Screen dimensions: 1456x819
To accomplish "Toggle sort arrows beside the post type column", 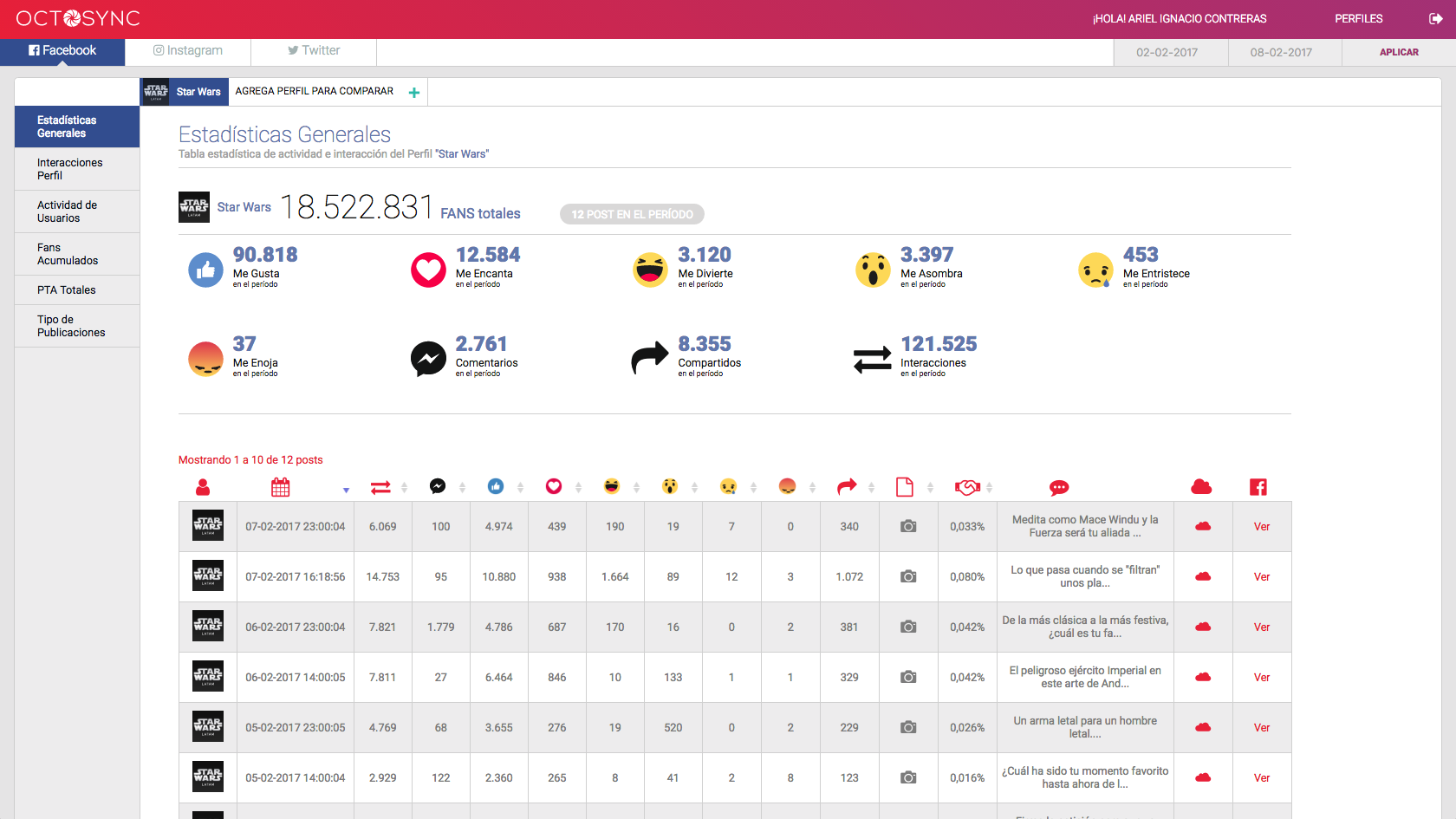I will coord(930,488).
